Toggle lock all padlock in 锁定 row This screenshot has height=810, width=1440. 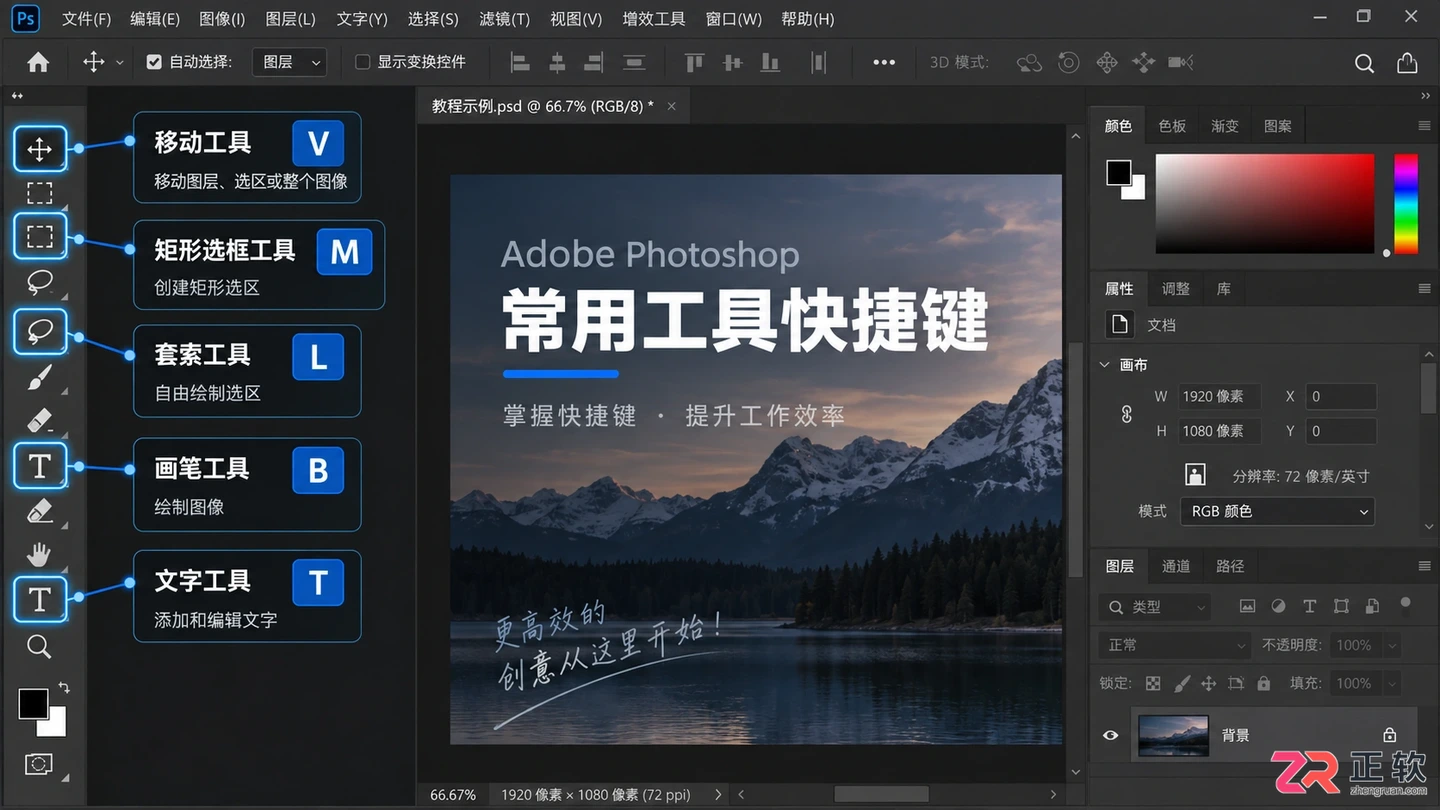(x=1263, y=683)
